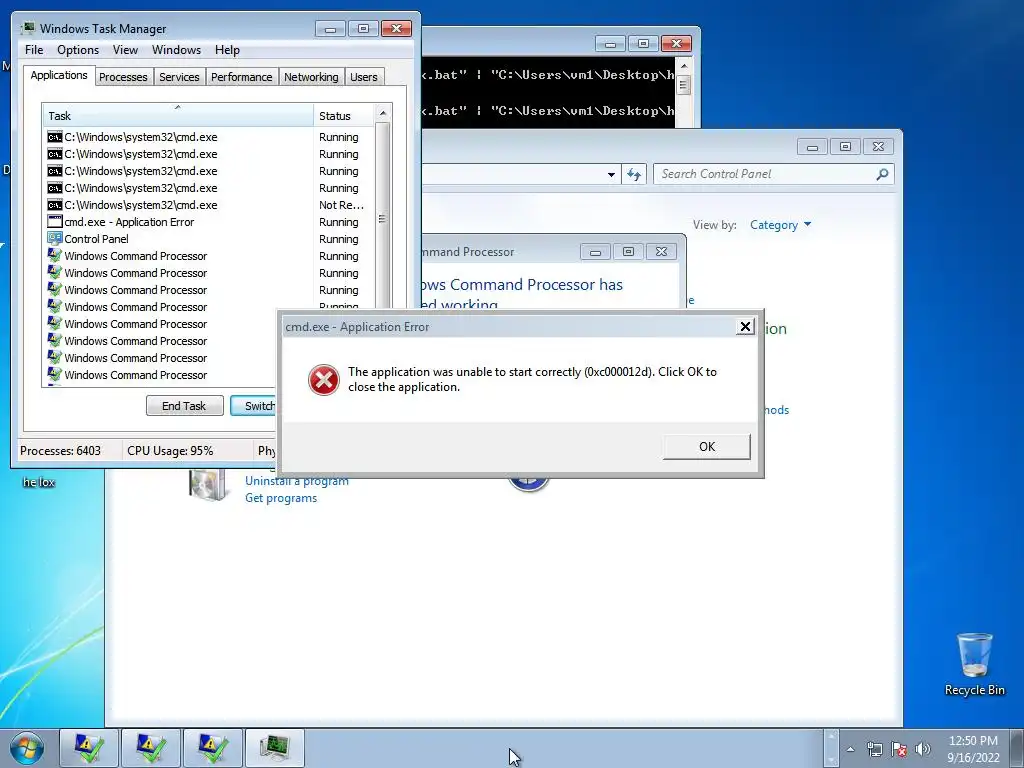The width and height of the screenshot is (1024, 768).
Task: Click the 'CPU Usage: 95%' status bar entry
Action: coord(170,451)
